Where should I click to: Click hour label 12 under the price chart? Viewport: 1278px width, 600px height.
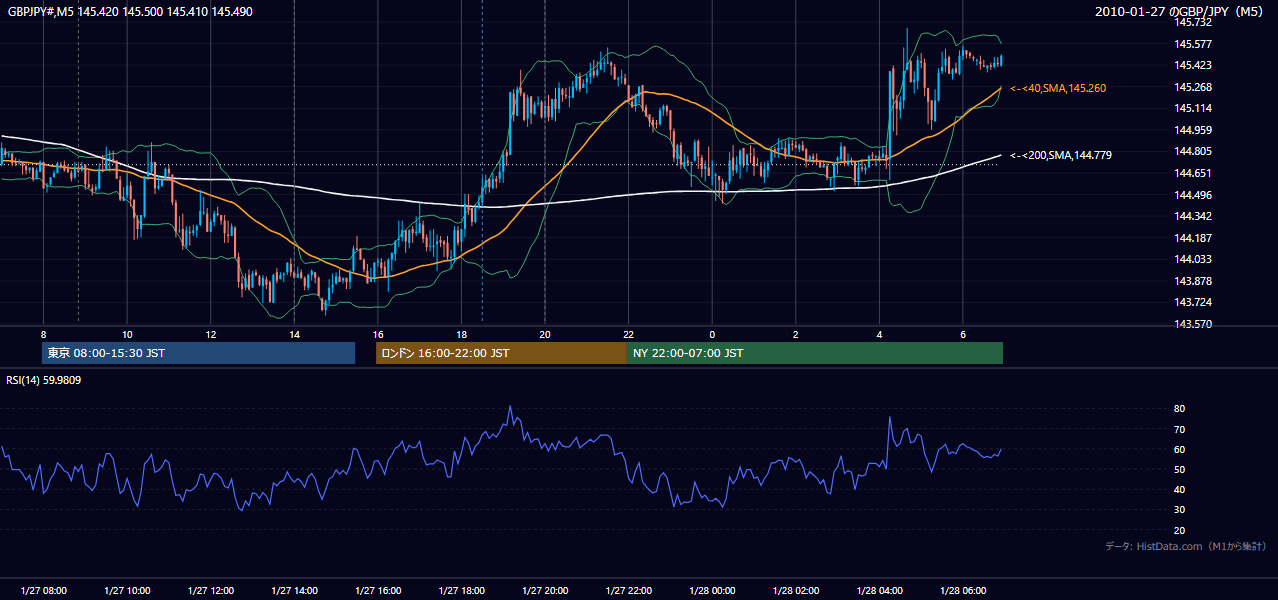click(x=211, y=334)
